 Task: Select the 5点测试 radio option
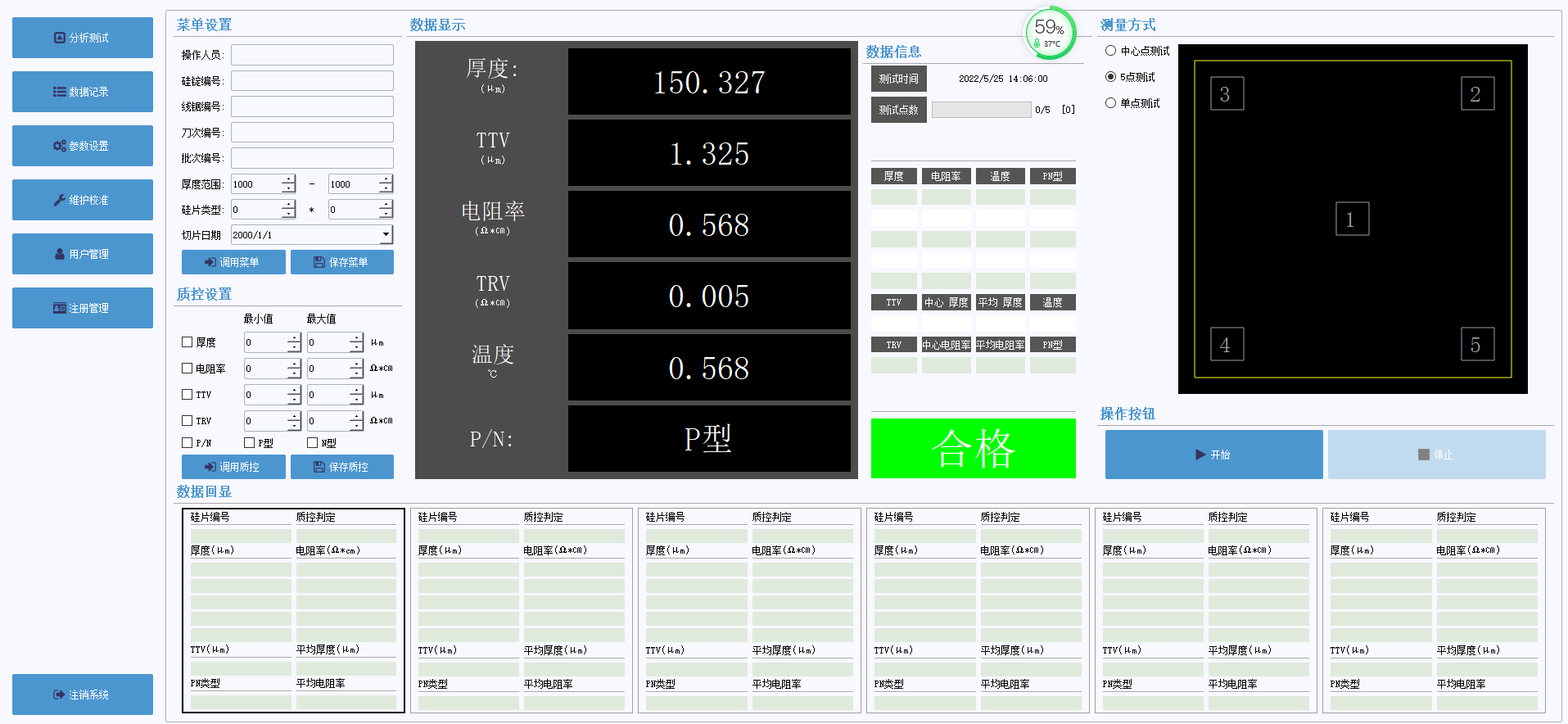pyautogui.click(x=1110, y=77)
